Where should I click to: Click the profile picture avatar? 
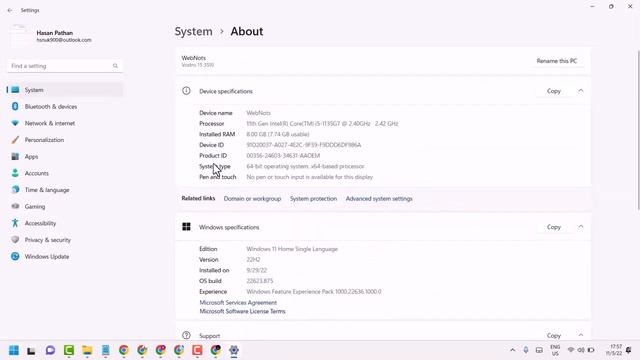pos(19,36)
